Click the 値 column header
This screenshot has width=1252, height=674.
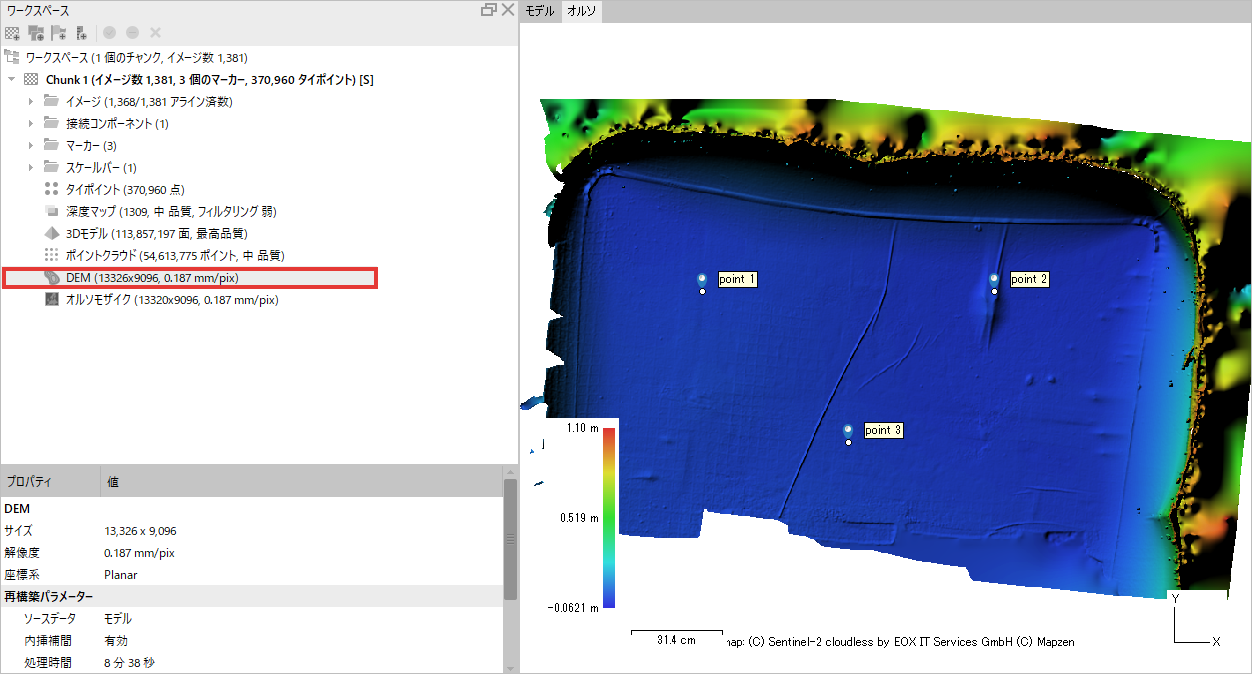[x=301, y=482]
